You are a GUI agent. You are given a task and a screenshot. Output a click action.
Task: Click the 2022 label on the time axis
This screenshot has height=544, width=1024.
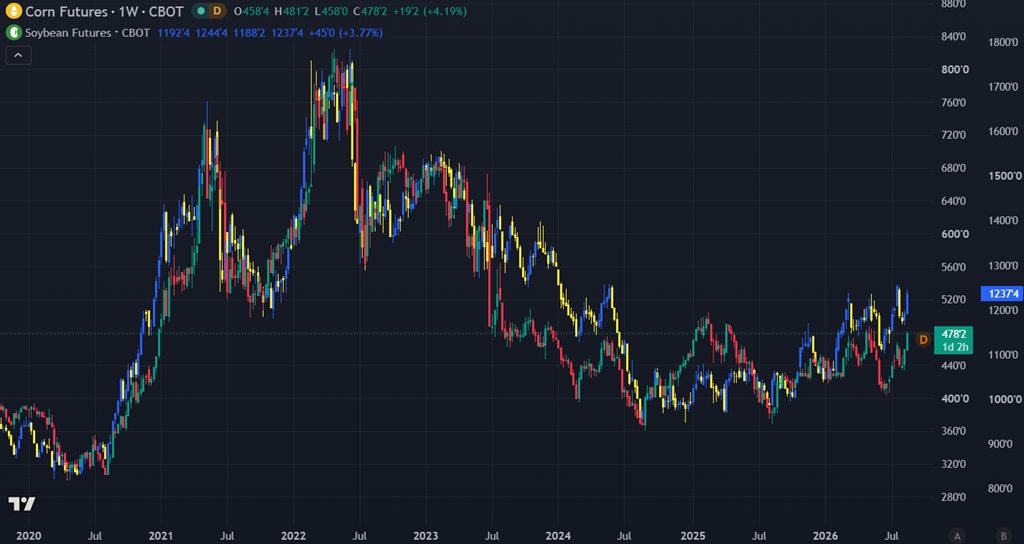[293, 536]
